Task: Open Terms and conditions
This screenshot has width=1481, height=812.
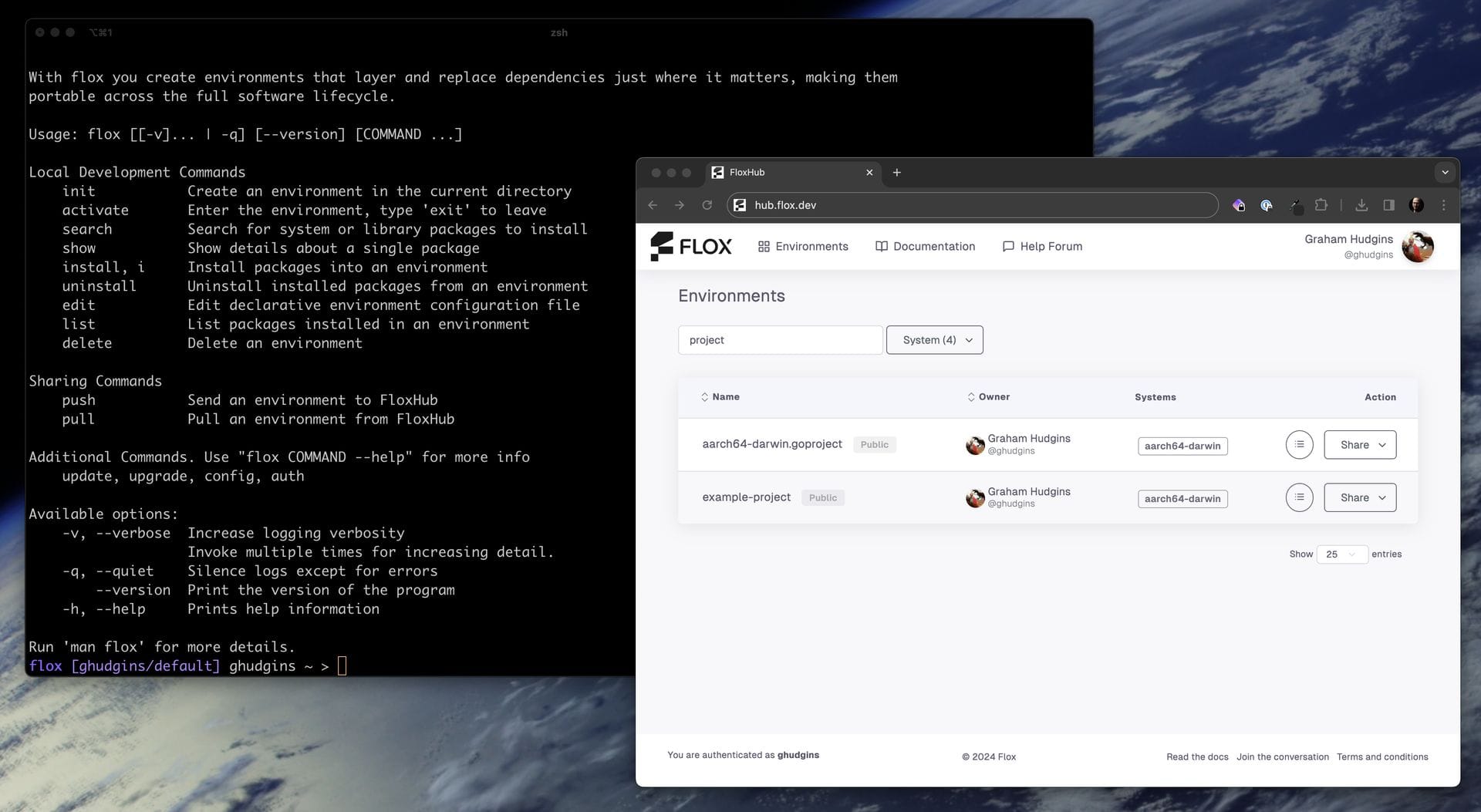Action: click(1382, 756)
